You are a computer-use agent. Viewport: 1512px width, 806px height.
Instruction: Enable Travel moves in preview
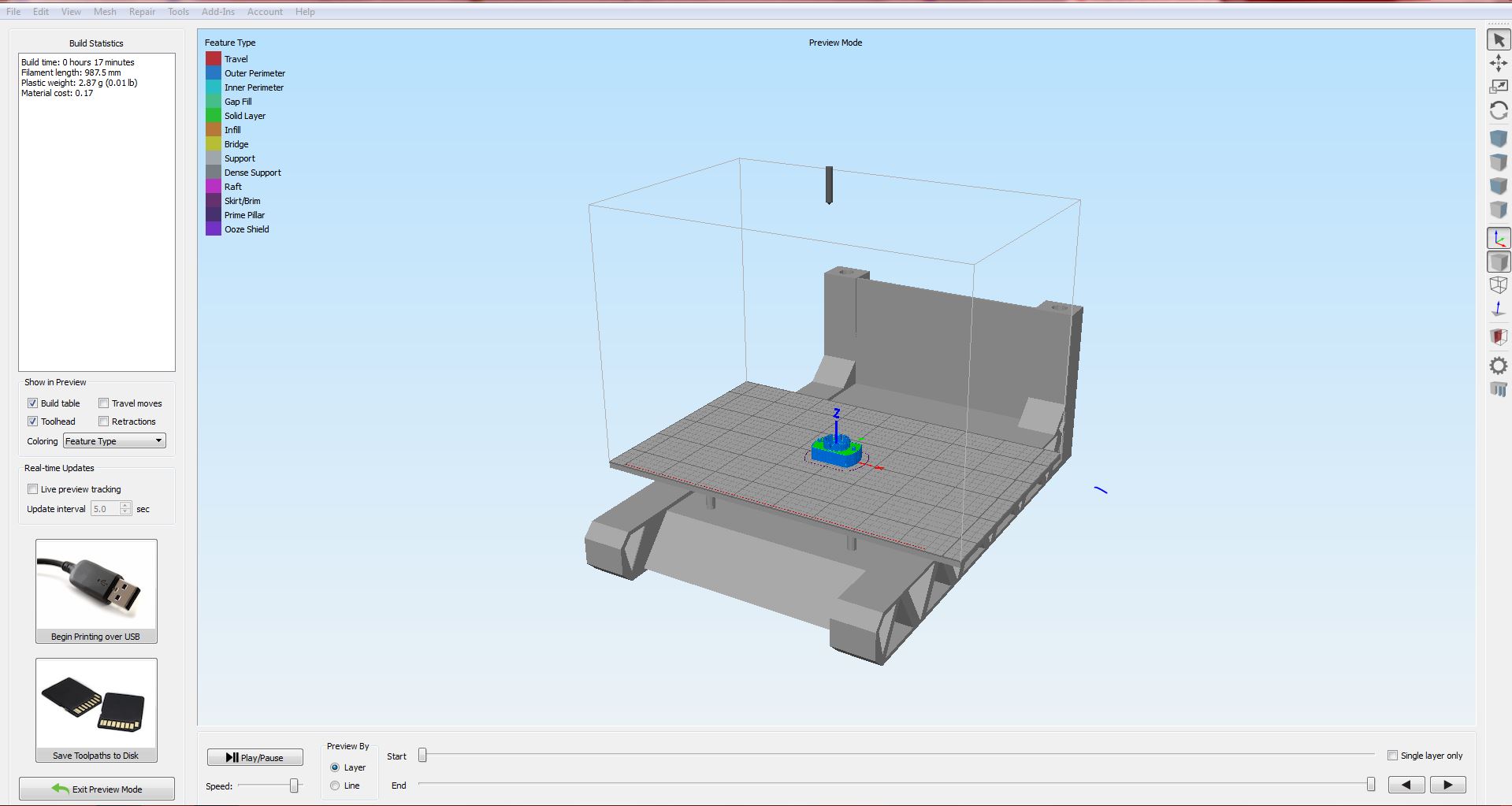pos(104,403)
